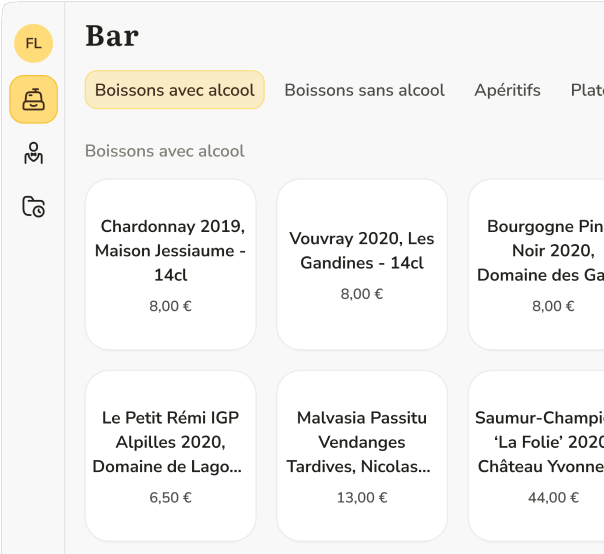This screenshot has width=604, height=554.
Task: Add Le Petit Rémi IGP Alpilles 2020
Action: [171, 455]
